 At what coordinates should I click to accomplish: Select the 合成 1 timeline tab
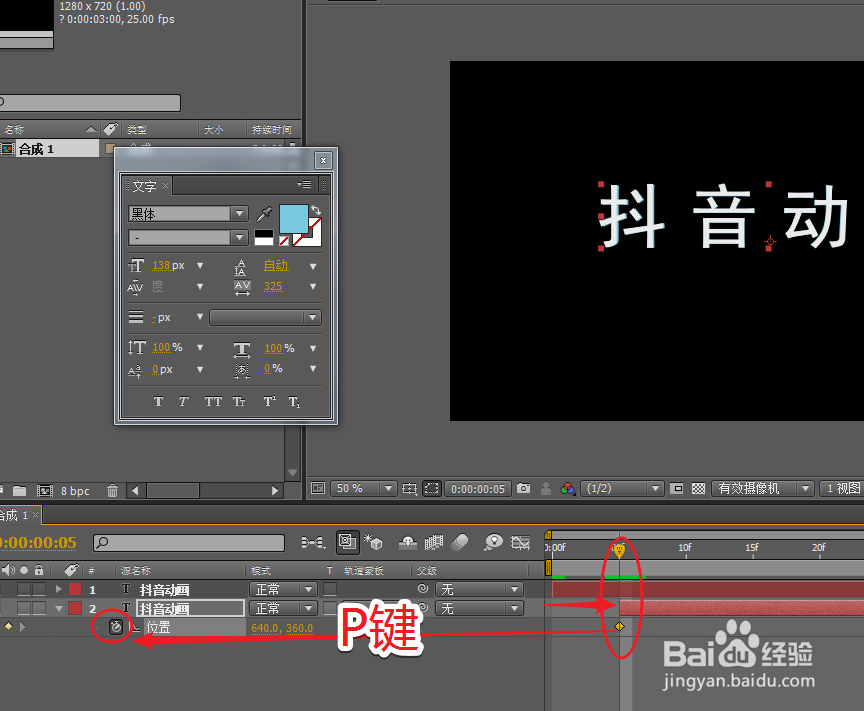(x=14, y=515)
